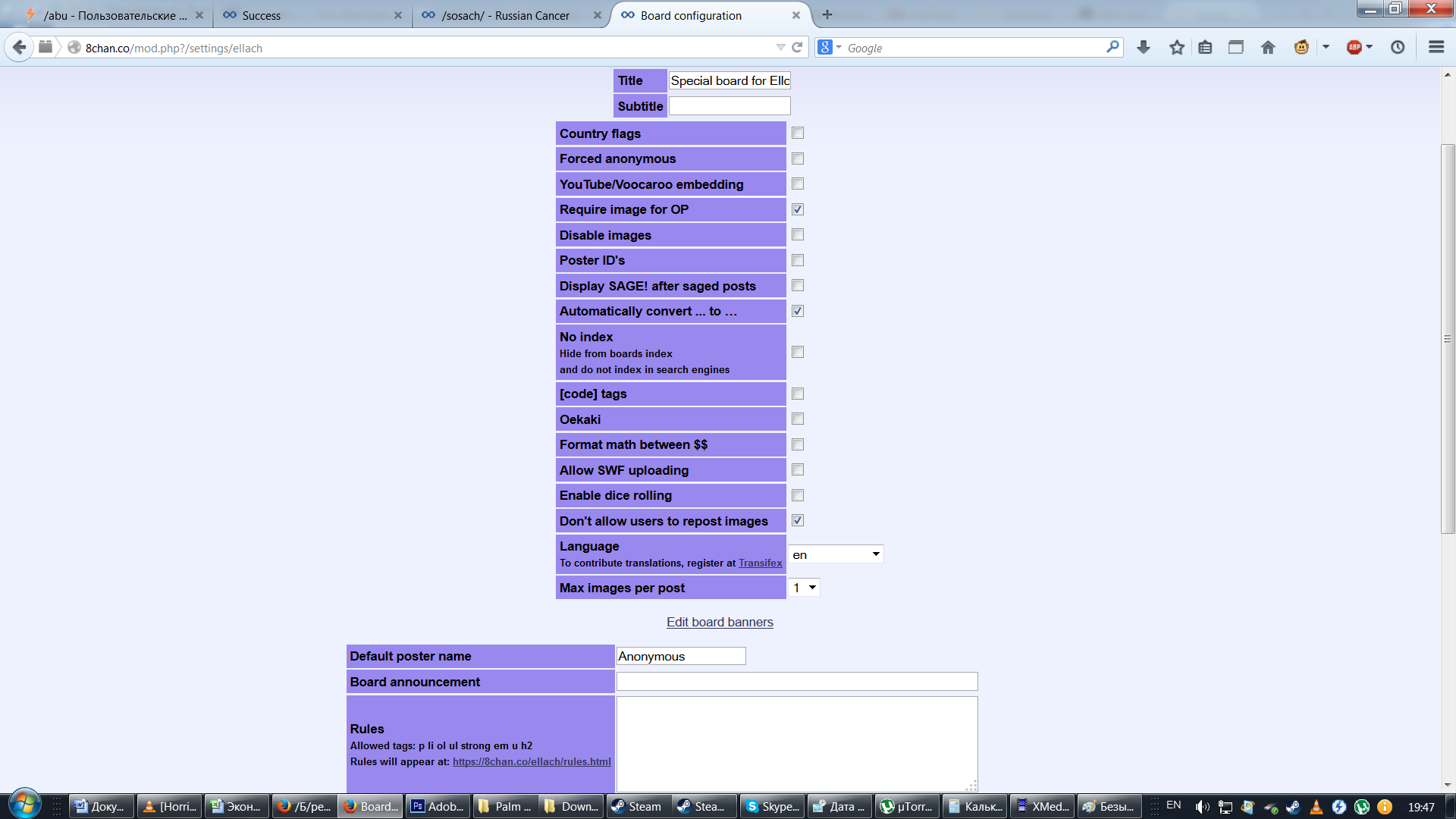Viewport: 1456px width, 819px height.
Task: Open the search engine selector dropdown
Action: [830, 47]
